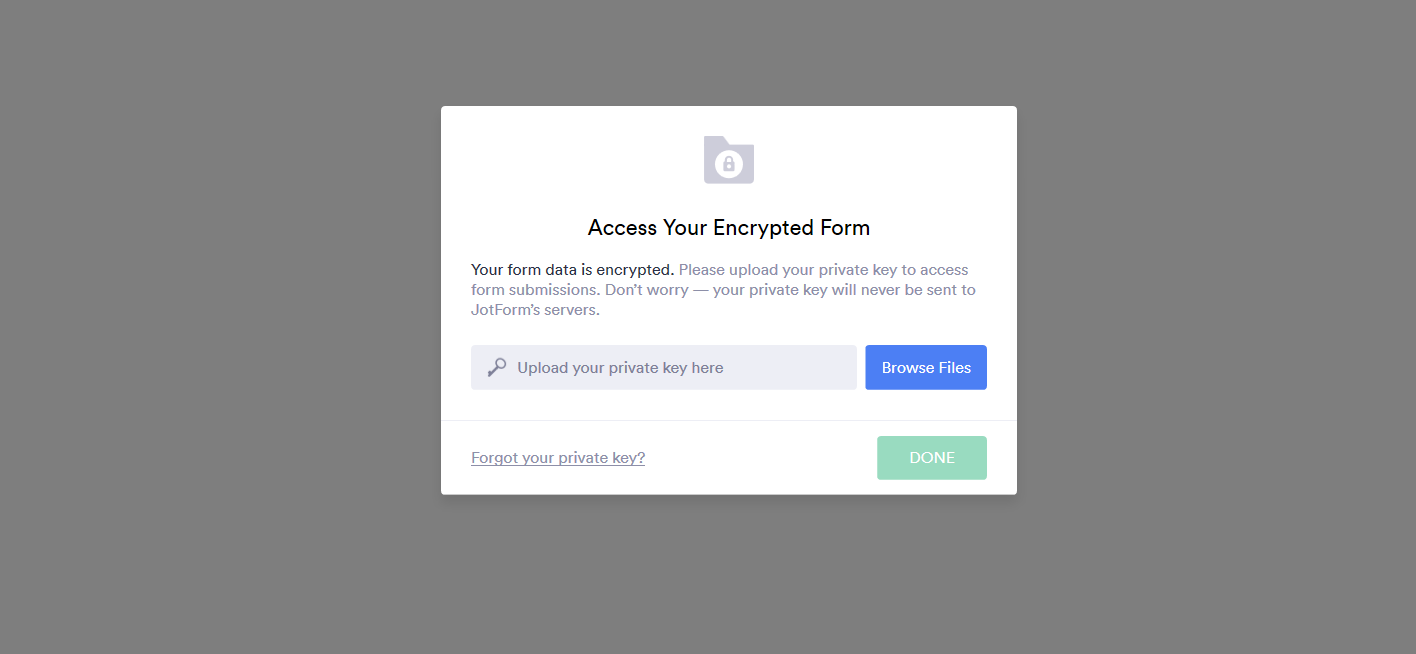Click the folder security icon in the dialog header

pos(728,160)
